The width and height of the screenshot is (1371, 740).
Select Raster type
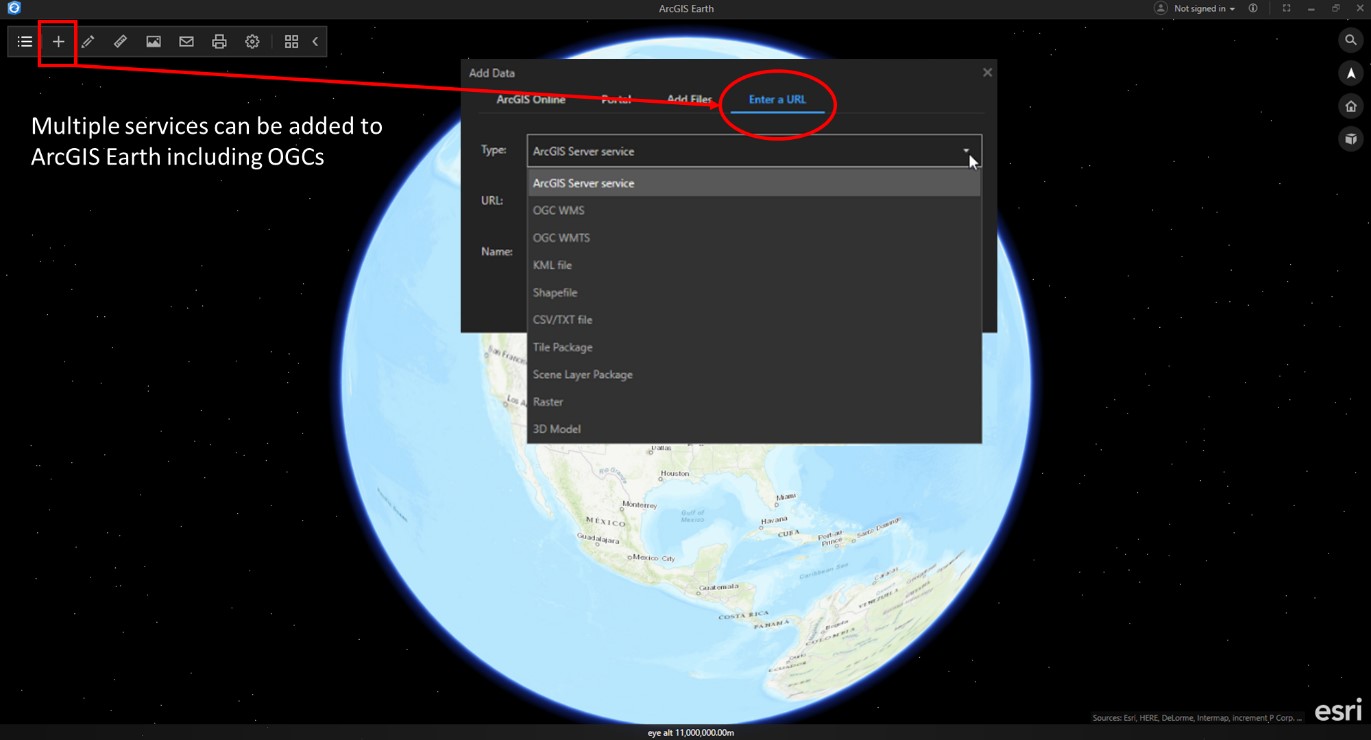(754, 401)
